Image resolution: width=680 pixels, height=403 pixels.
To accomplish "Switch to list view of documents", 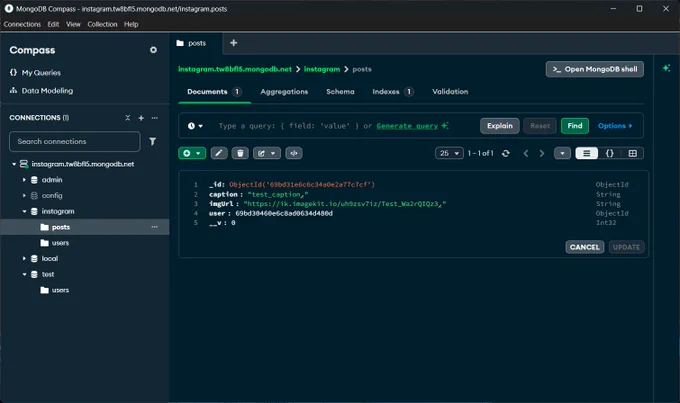I will point(587,153).
